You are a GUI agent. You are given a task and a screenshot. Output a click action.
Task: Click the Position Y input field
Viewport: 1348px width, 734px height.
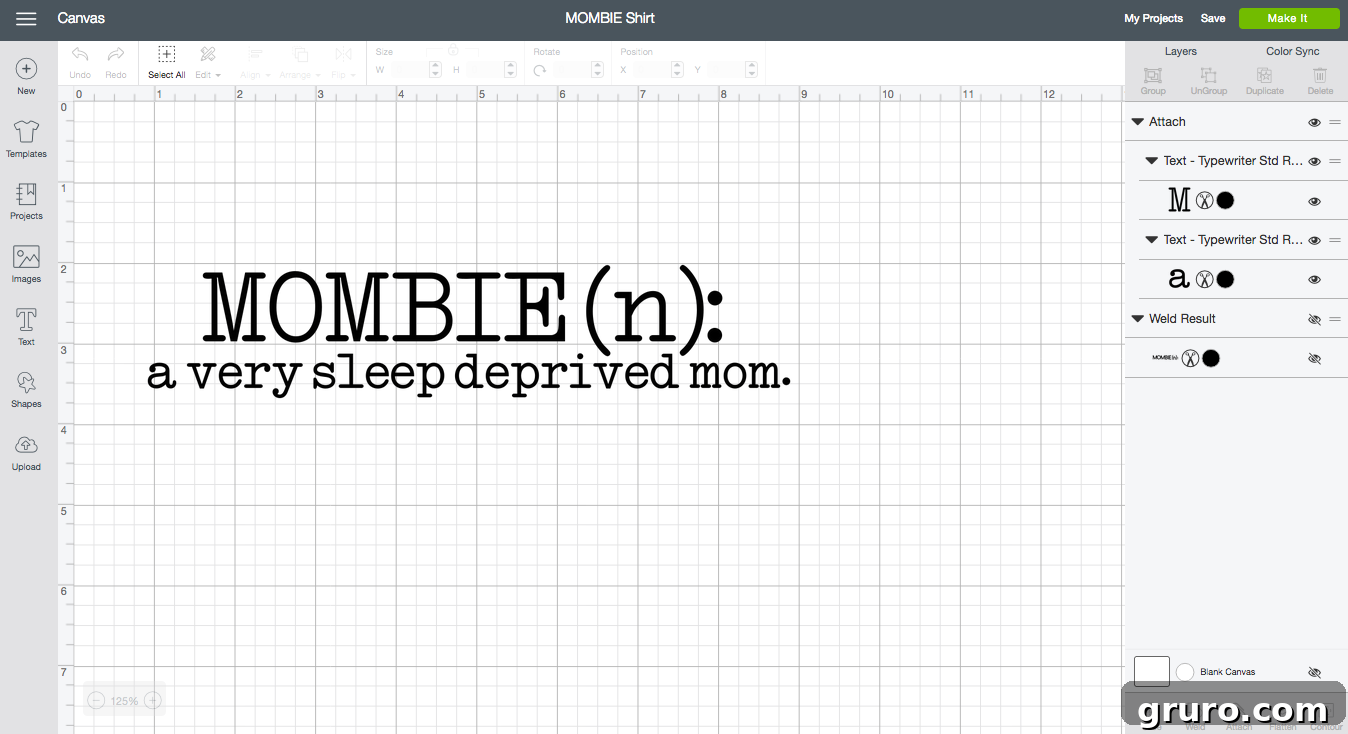(726, 70)
